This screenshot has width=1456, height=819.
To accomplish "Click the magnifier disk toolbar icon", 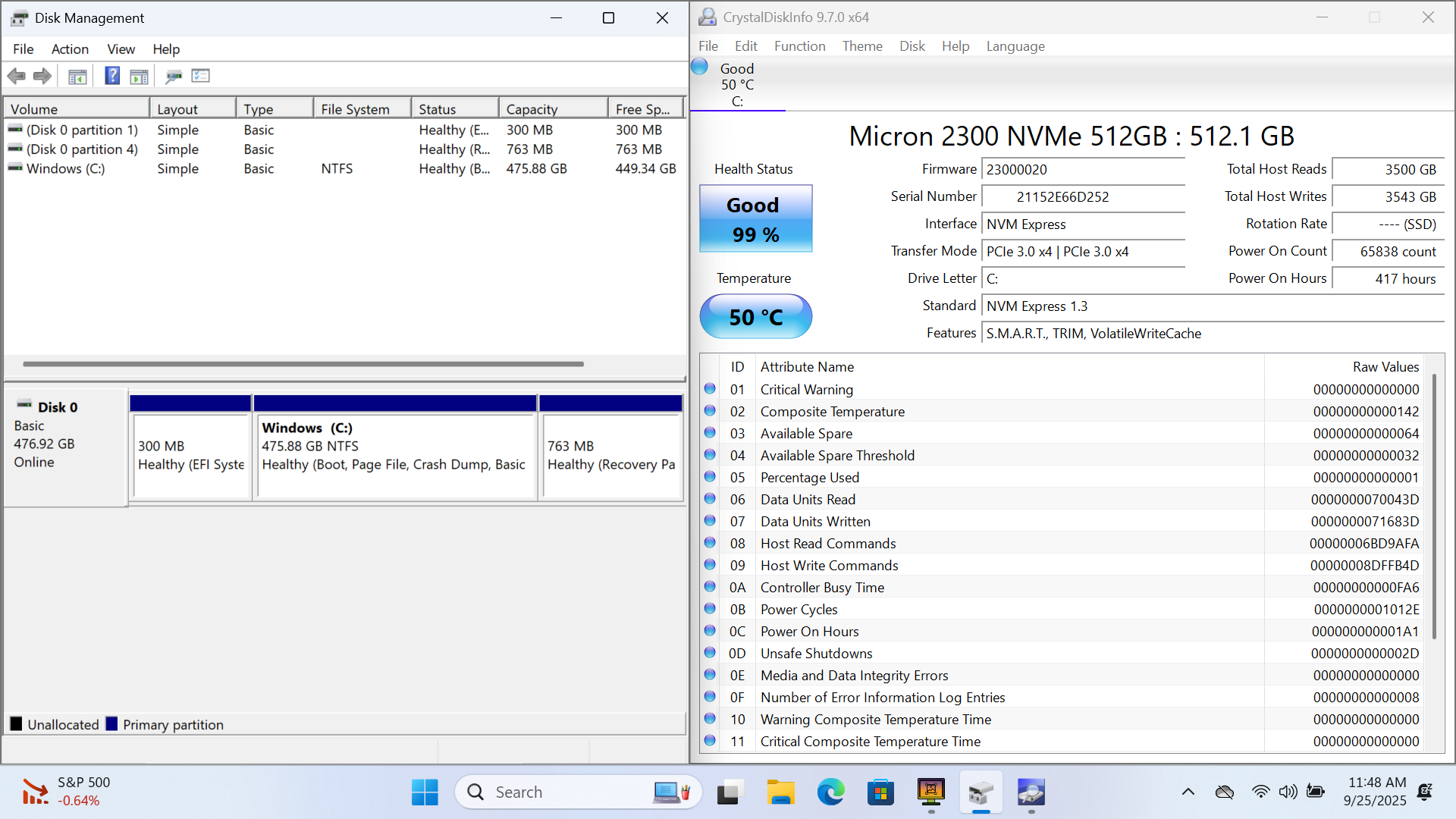I will pyautogui.click(x=174, y=76).
